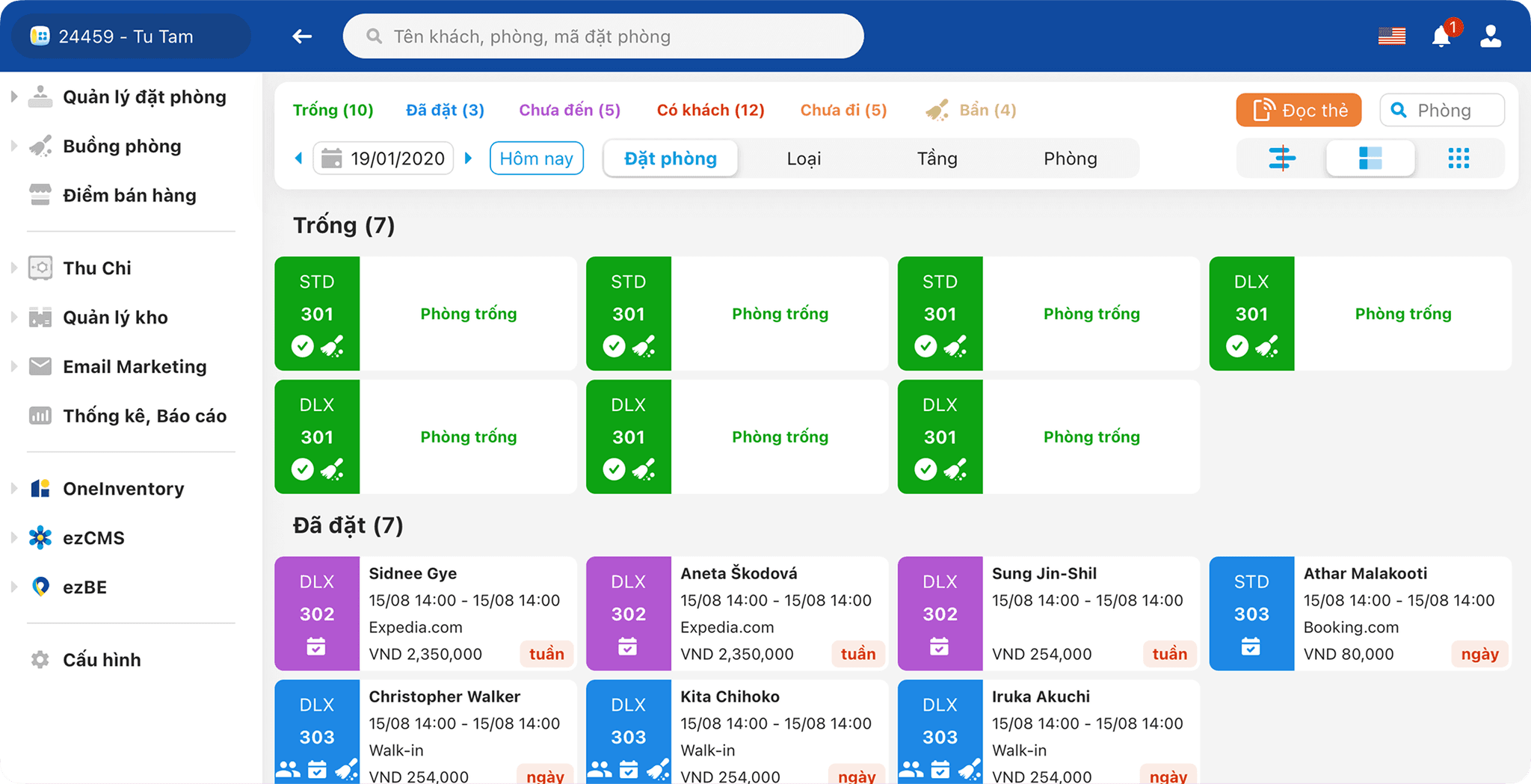Select the Loại grouping tab
The image size is (1531, 784).
click(x=804, y=158)
